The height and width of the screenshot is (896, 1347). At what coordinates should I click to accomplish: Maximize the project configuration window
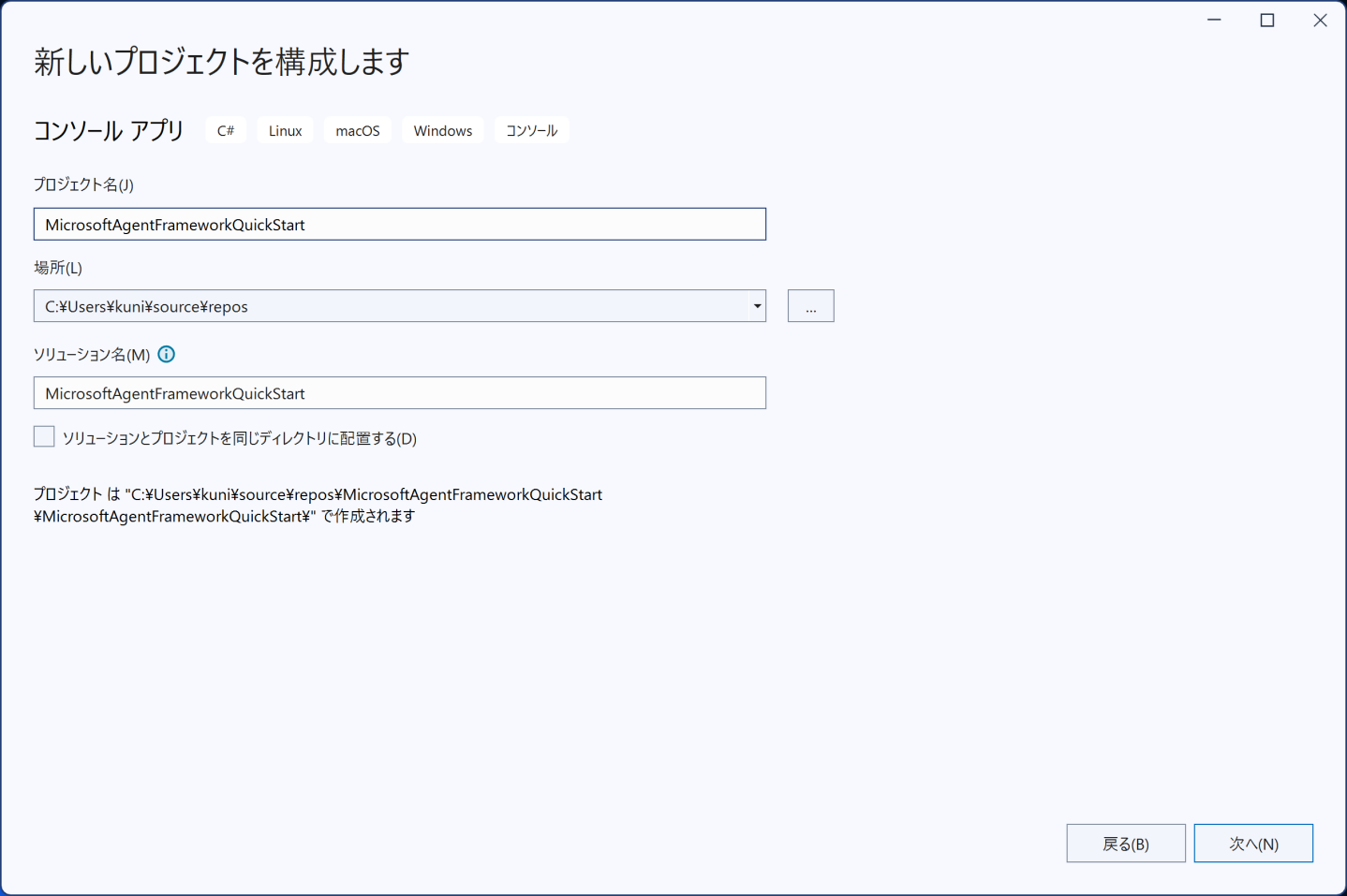1266,21
